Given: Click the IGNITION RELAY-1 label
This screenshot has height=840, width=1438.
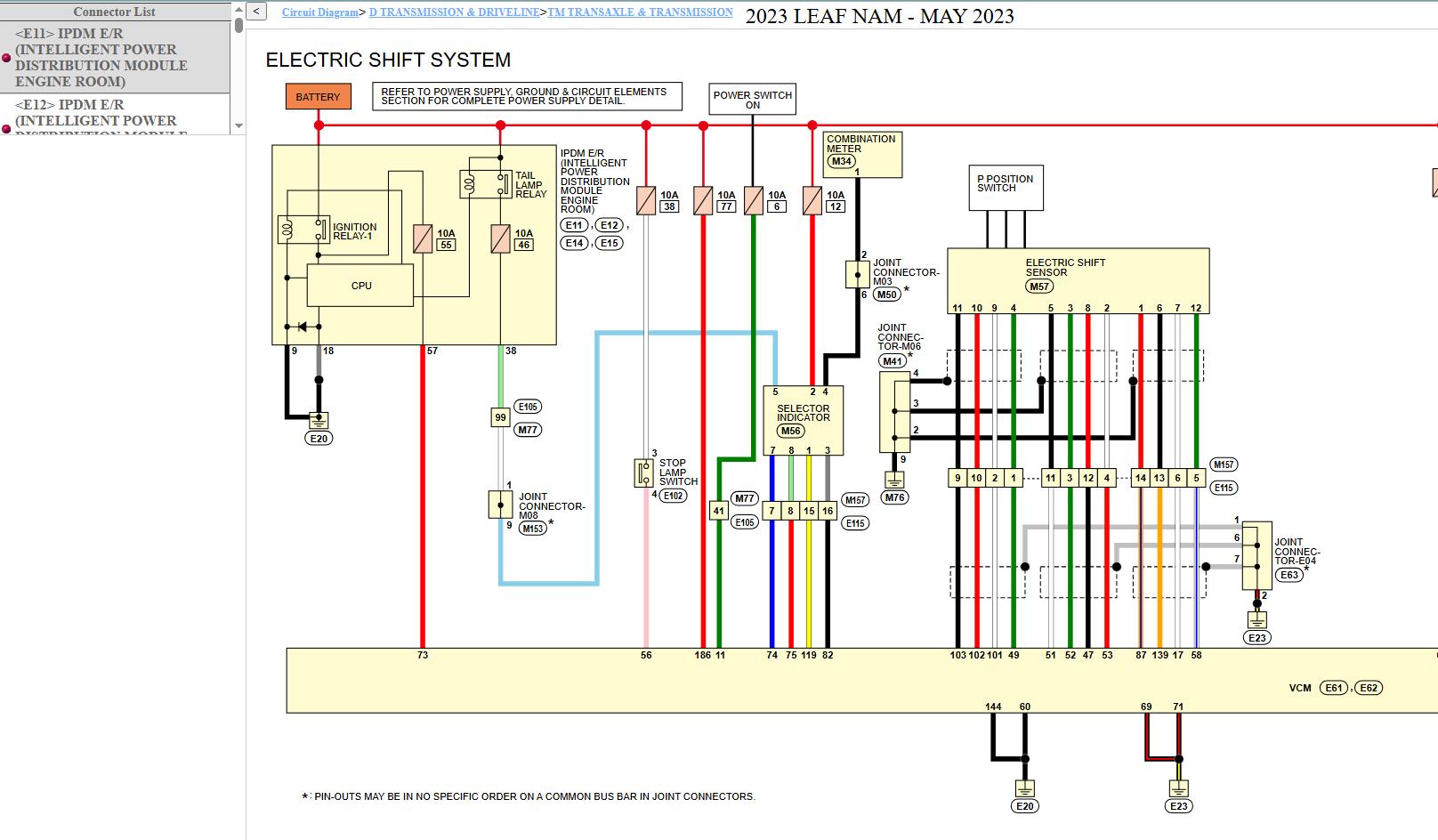Looking at the screenshot, I should click(354, 231).
